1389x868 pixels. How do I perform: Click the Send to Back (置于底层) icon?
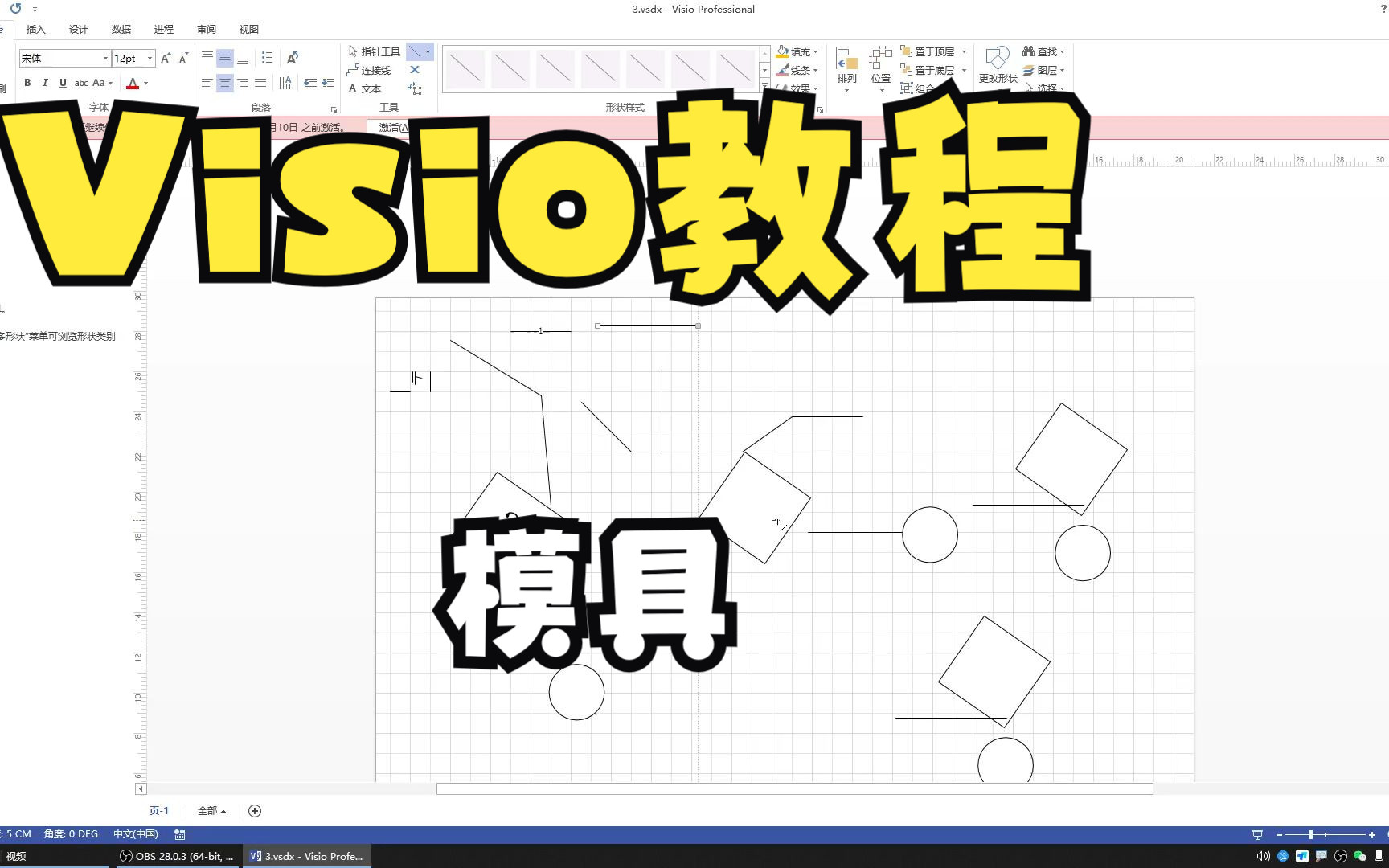[906, 71]
